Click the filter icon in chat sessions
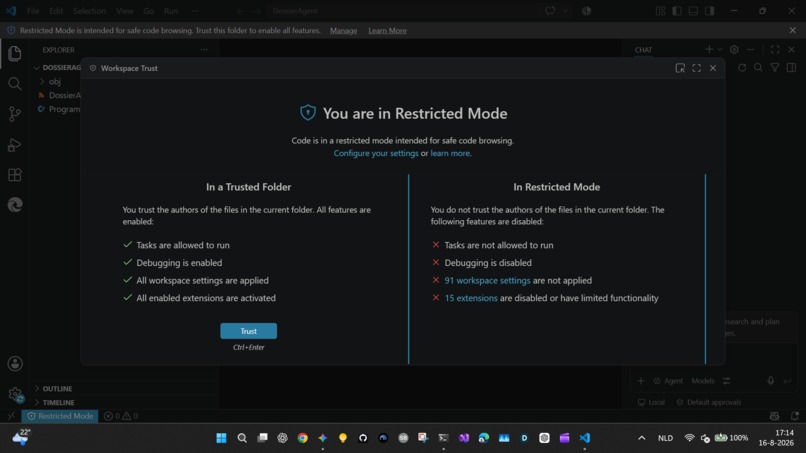The height and width of the screenshot is (453, 806). (775, 67)
